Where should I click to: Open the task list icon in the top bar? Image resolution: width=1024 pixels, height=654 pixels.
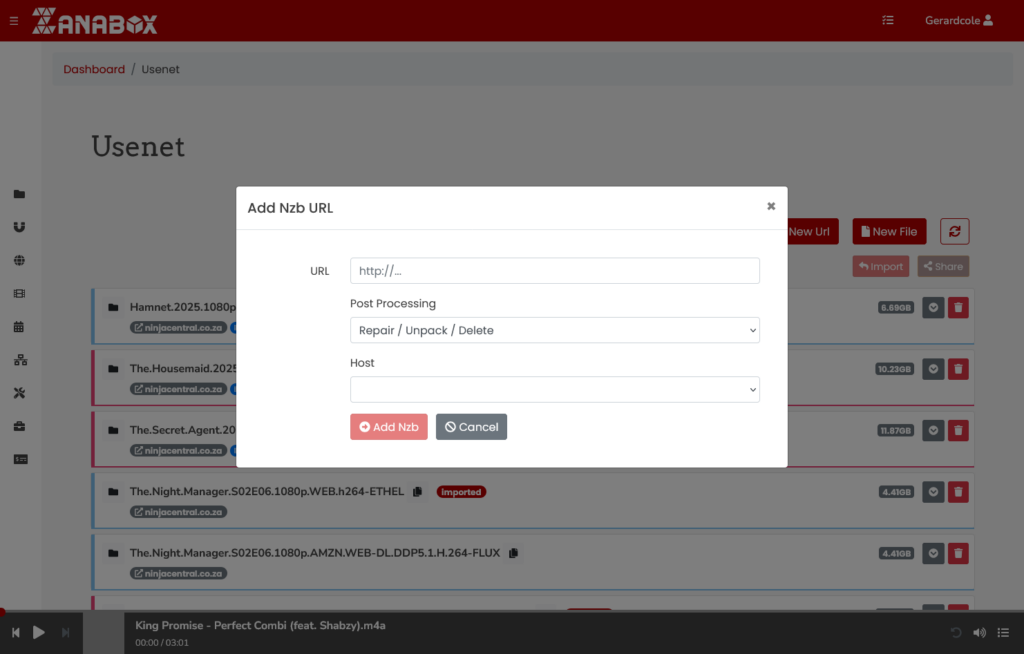tap(887, 20)
